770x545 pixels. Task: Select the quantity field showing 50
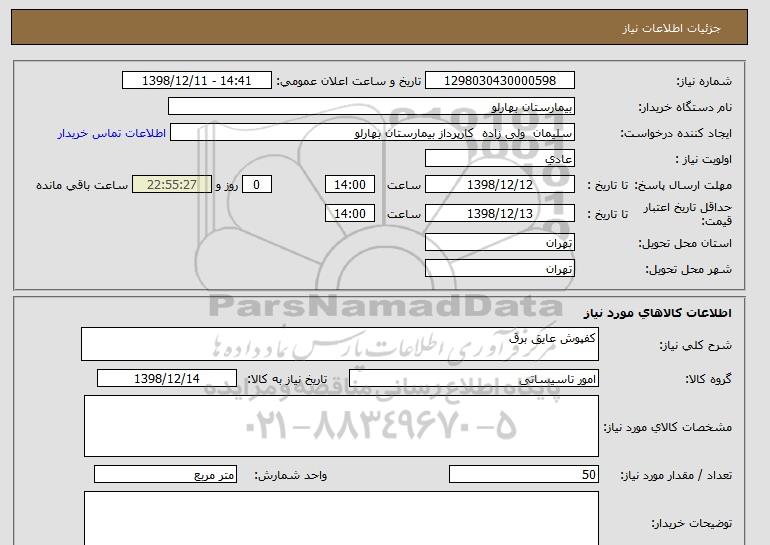coord(523,475)
